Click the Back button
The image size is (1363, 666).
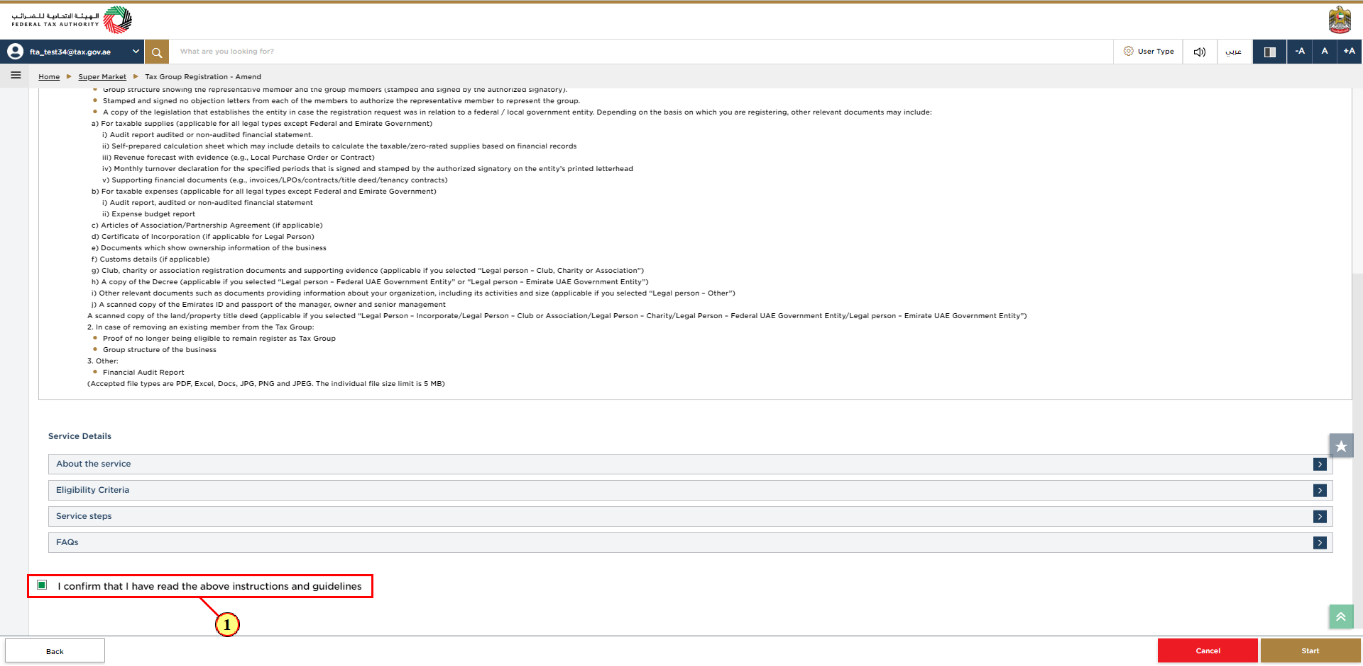(x=55, y=651)
